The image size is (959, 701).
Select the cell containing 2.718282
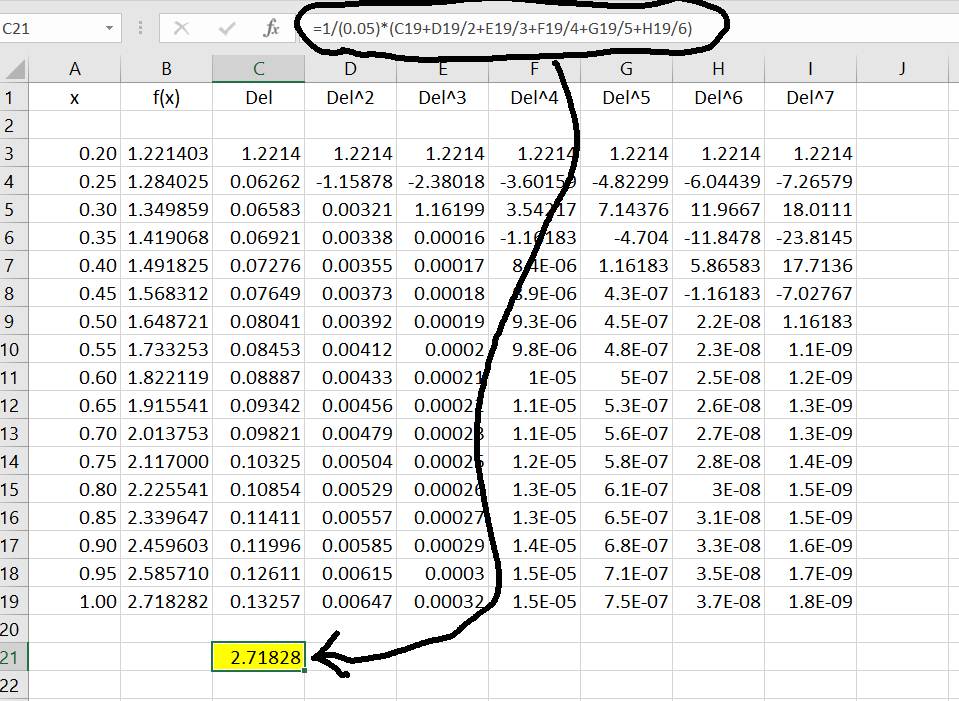(167, 602)
